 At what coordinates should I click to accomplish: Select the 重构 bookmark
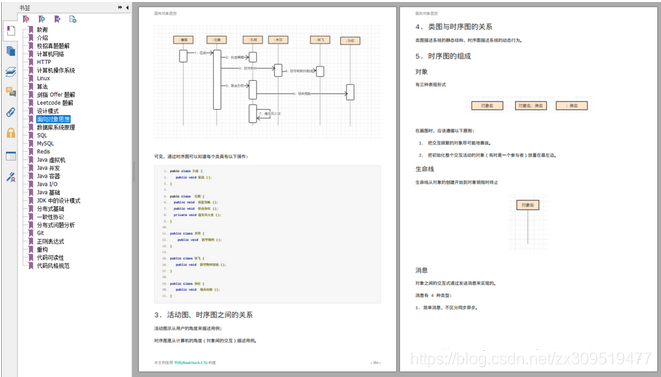point(42,249)
